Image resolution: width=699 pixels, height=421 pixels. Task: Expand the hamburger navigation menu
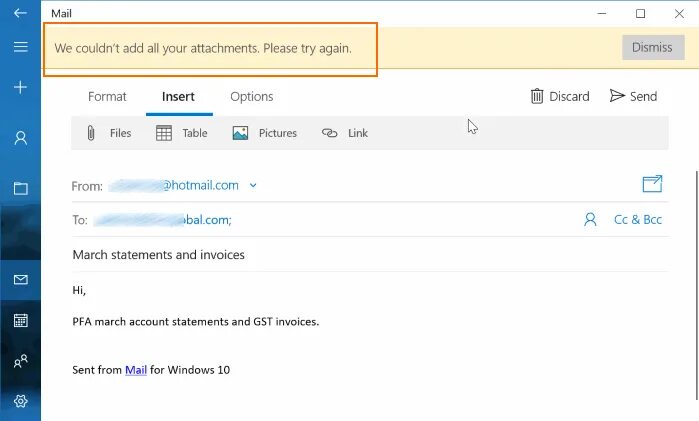point(21,47)
